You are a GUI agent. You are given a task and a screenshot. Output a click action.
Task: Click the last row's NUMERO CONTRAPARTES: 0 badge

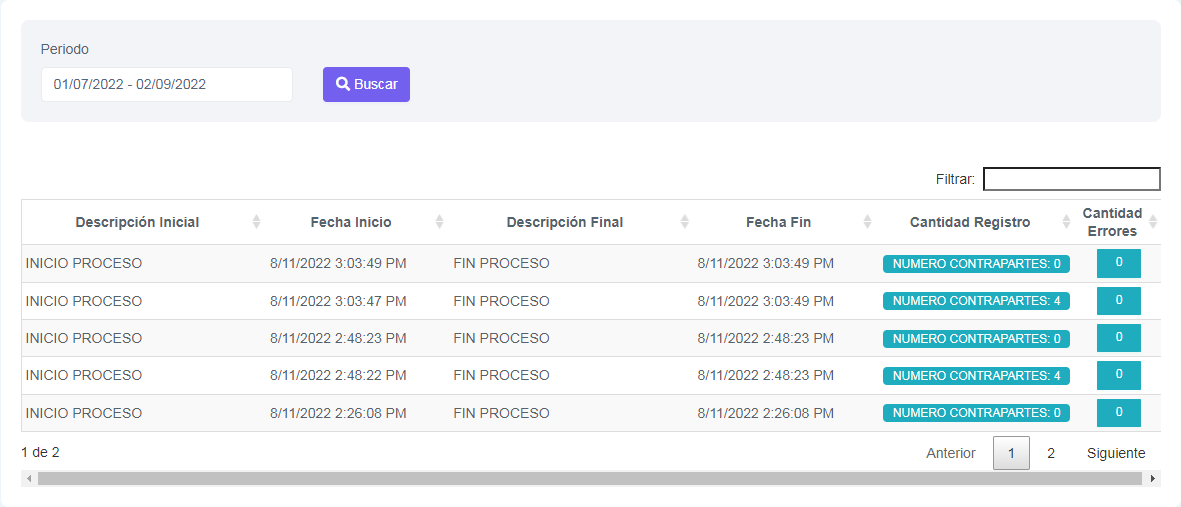click(975, 413)
